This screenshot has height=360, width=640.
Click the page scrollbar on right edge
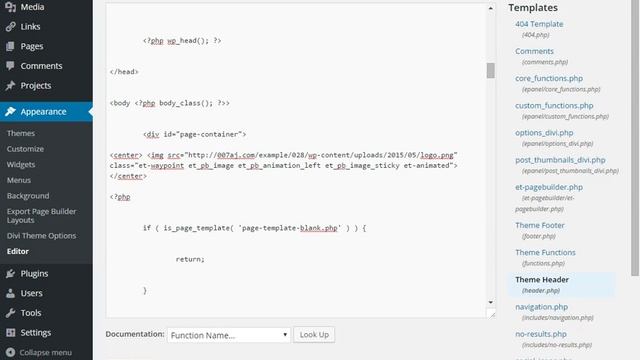tap(635, 138)
